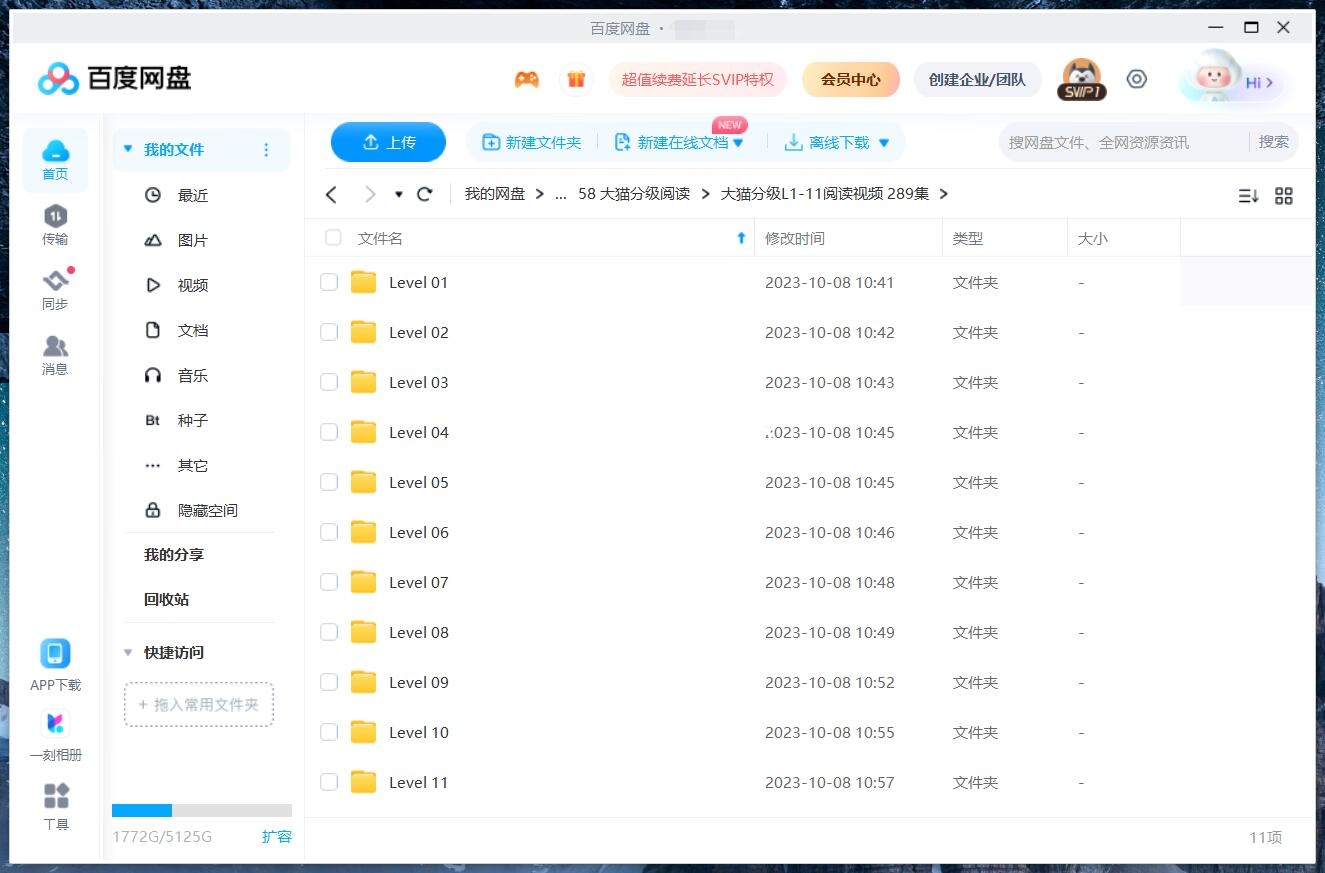Open the 传输 (Transfer) panel
The height and width of the screenshot is (873, 1325).
[55, 225]
